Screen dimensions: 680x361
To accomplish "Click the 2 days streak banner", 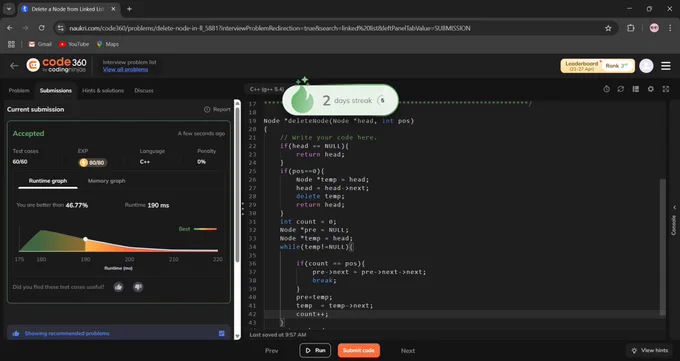I will [340, 100].
